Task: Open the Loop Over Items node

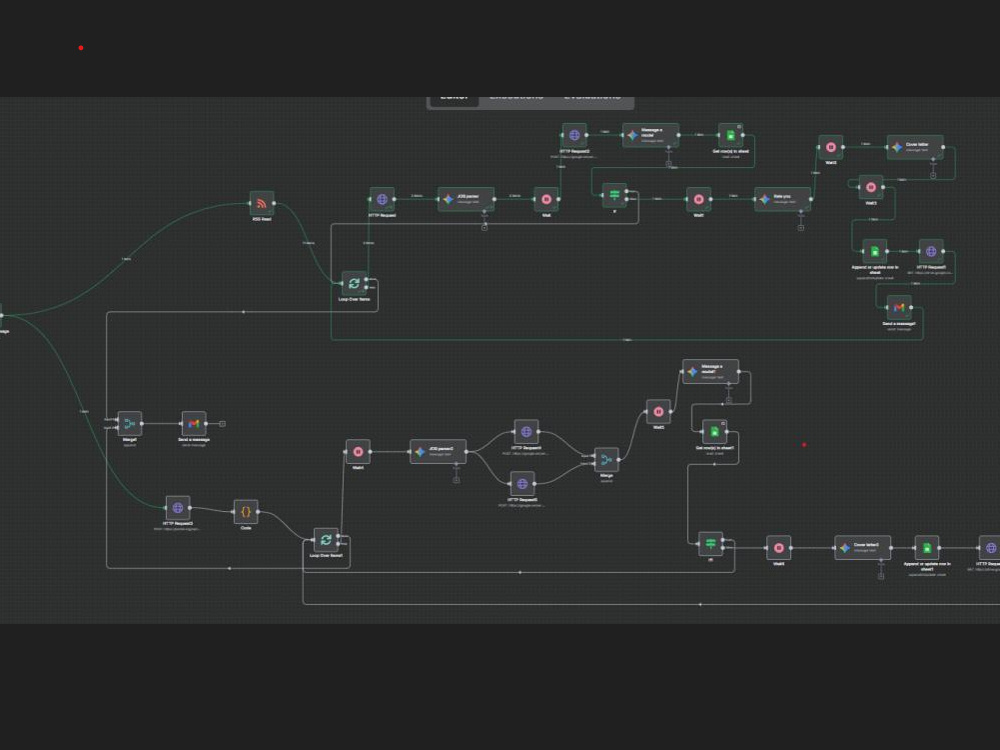Action: [x=354, y=283]
